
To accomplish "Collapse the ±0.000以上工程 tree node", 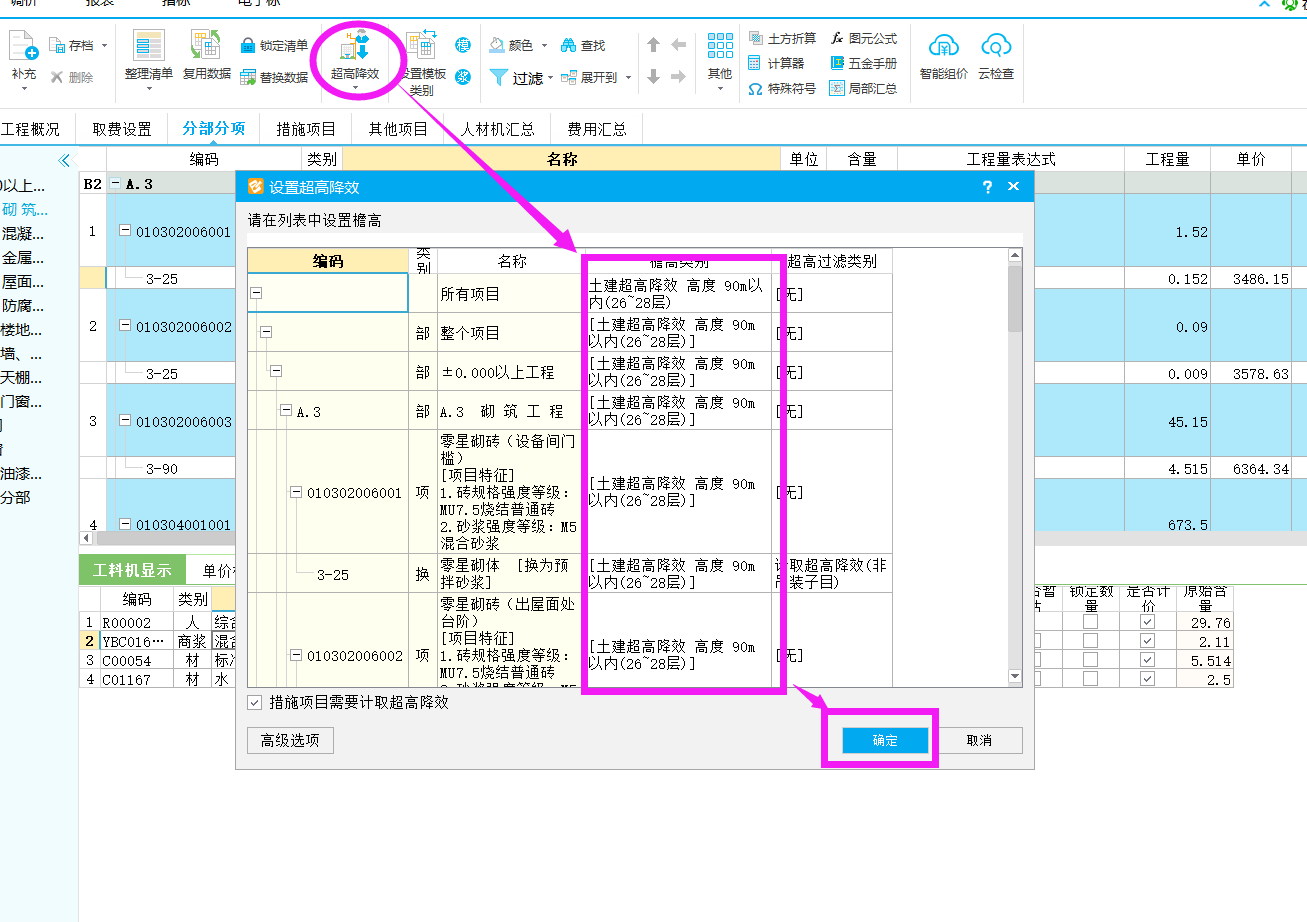I will click(x=276, y=372).
